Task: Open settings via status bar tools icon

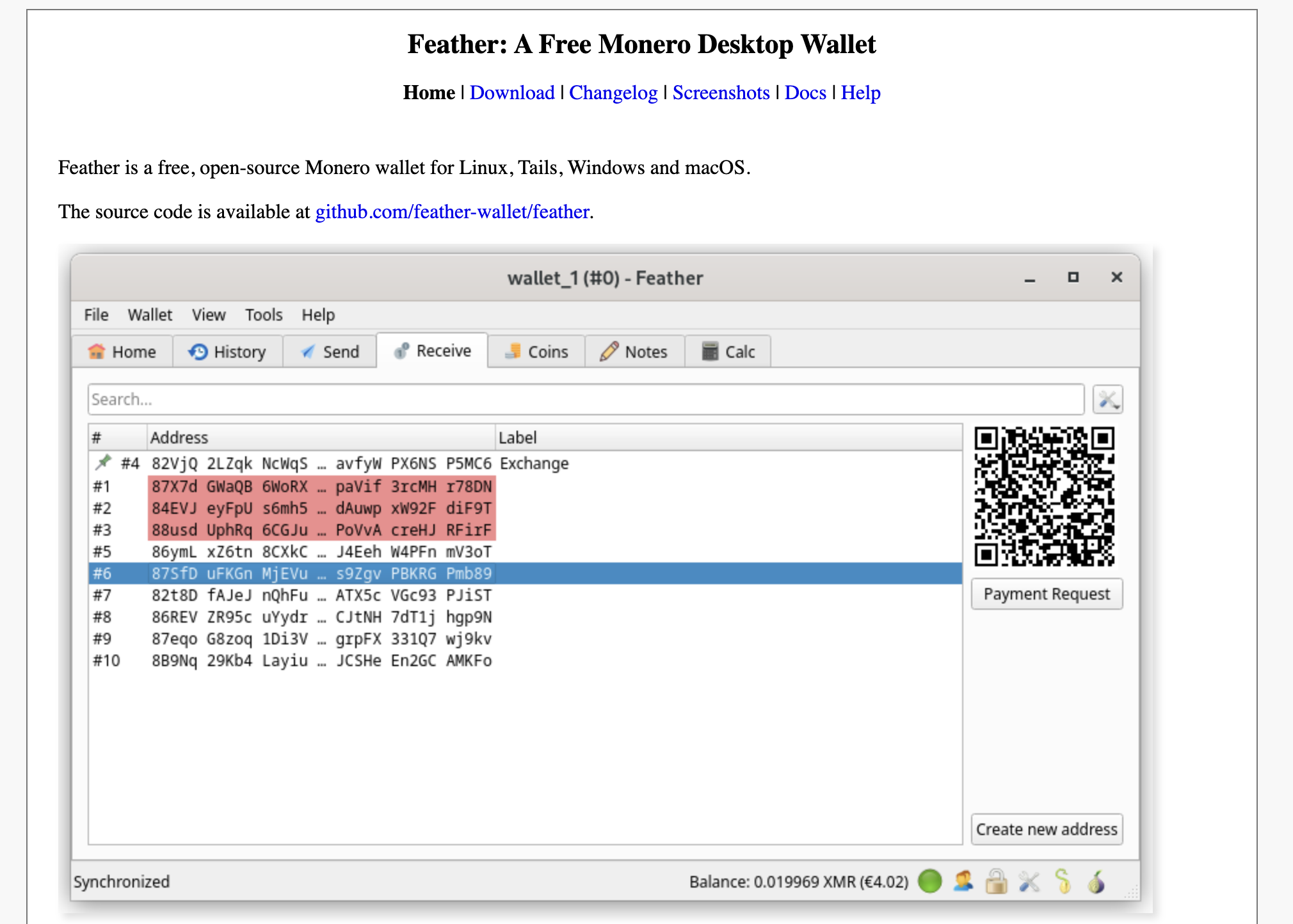Action: pyautogui.click(x=1029, y=881)
